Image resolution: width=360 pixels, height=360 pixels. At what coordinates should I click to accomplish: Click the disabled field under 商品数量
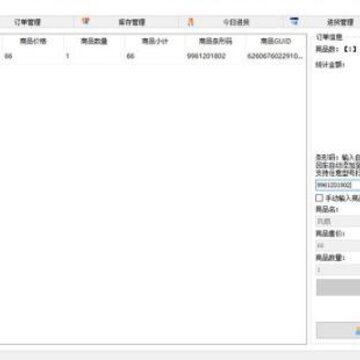click(338, 270)
